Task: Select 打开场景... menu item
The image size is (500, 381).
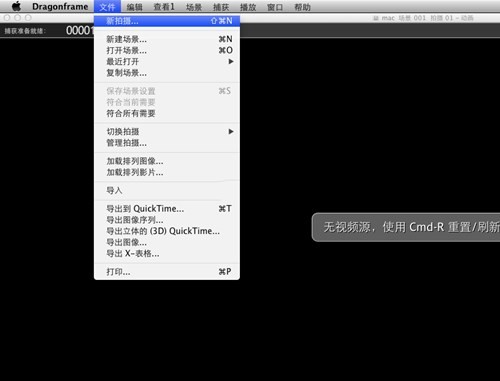Action: click(167, 50)
